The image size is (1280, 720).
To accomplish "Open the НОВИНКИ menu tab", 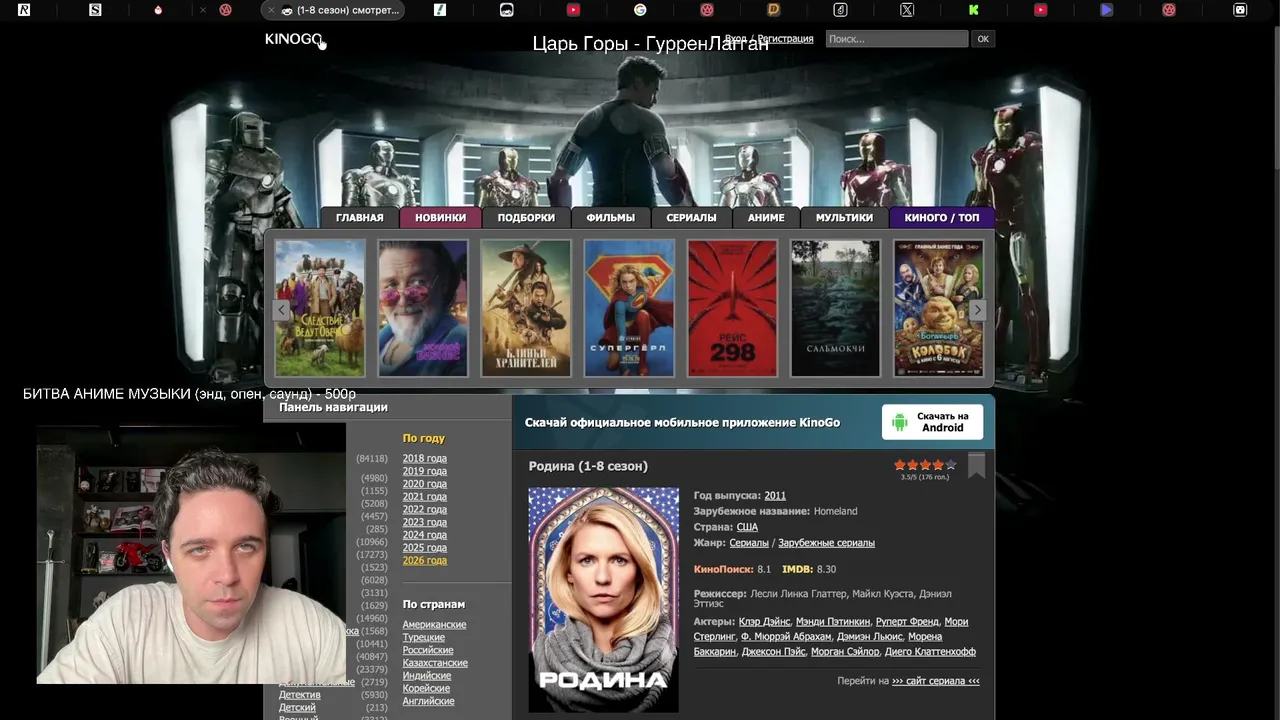I will click(x=440, y=217).
